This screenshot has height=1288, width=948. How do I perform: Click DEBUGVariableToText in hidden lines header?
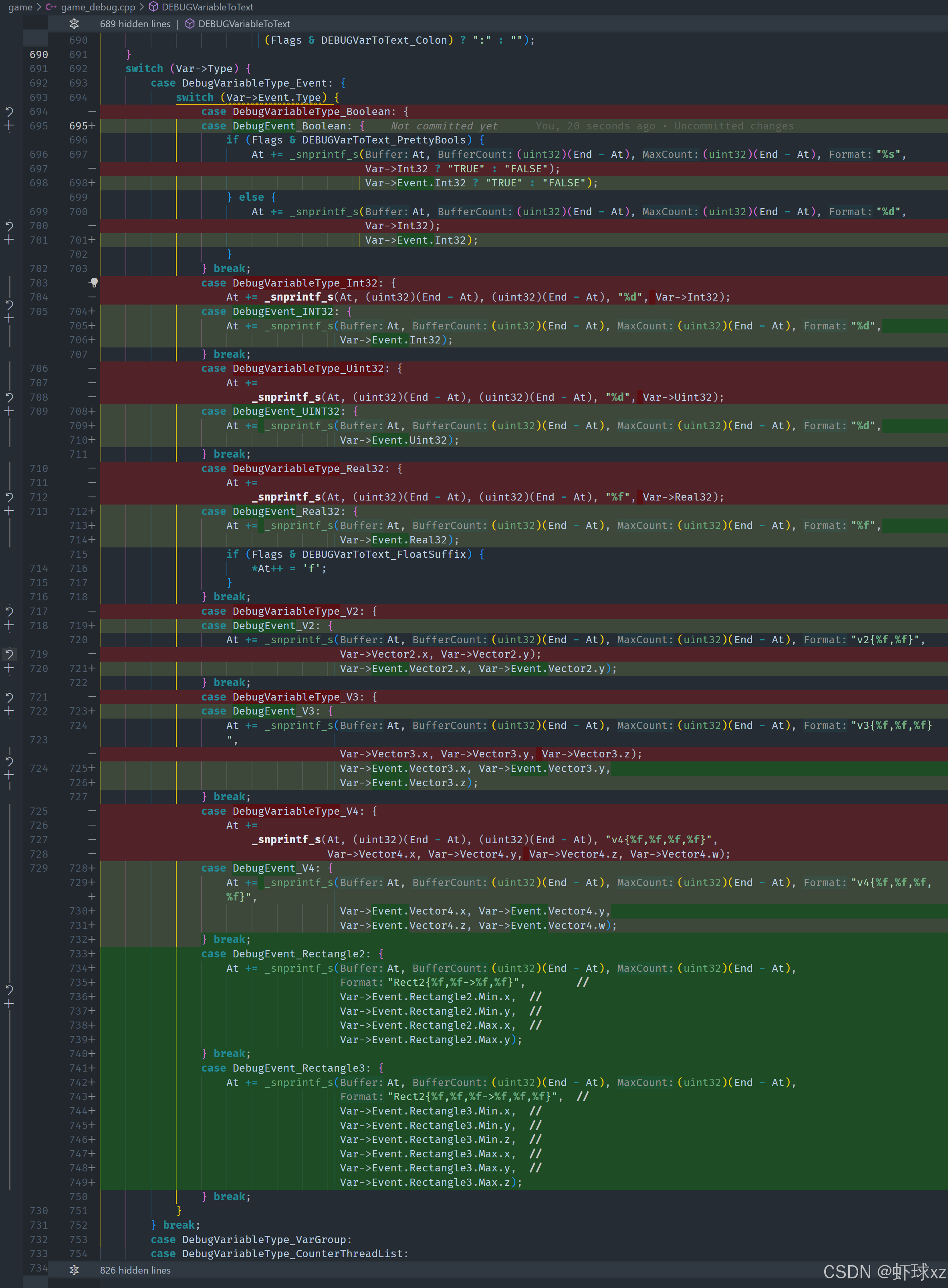(x=244, y=24)
